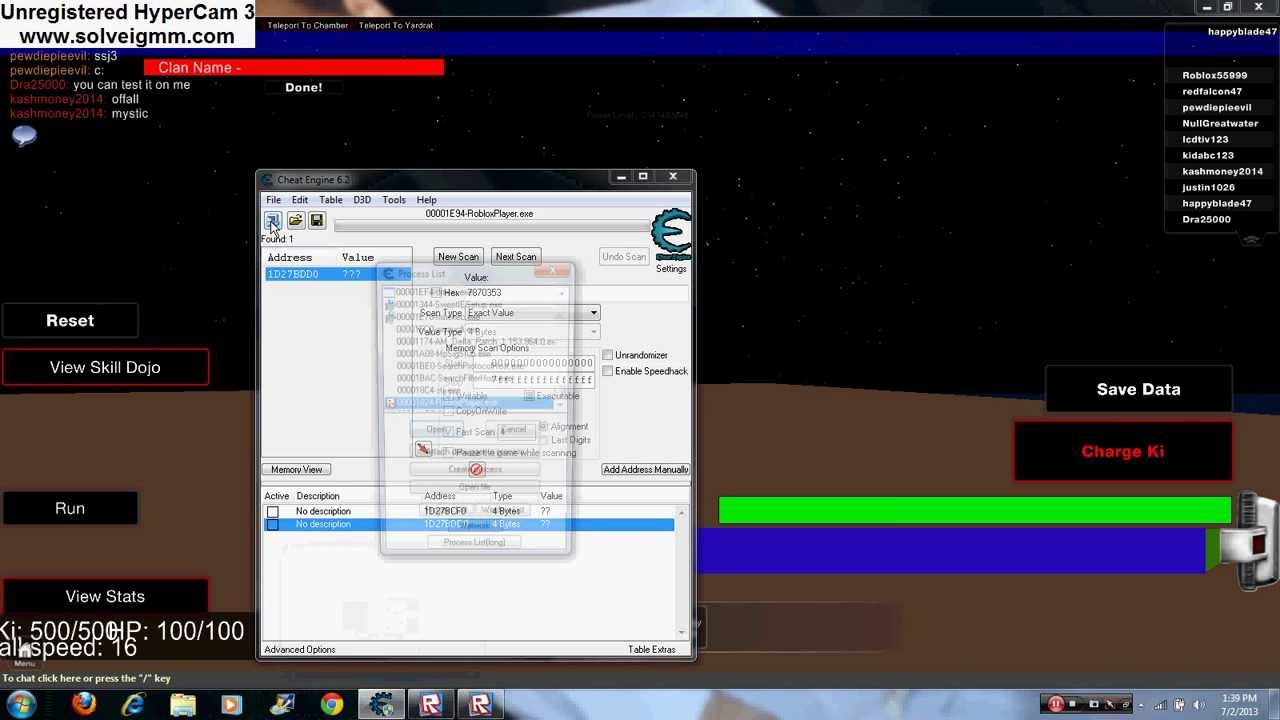
Task: Toggle Pause the game while scanning
Action: [x=449, y=453]
